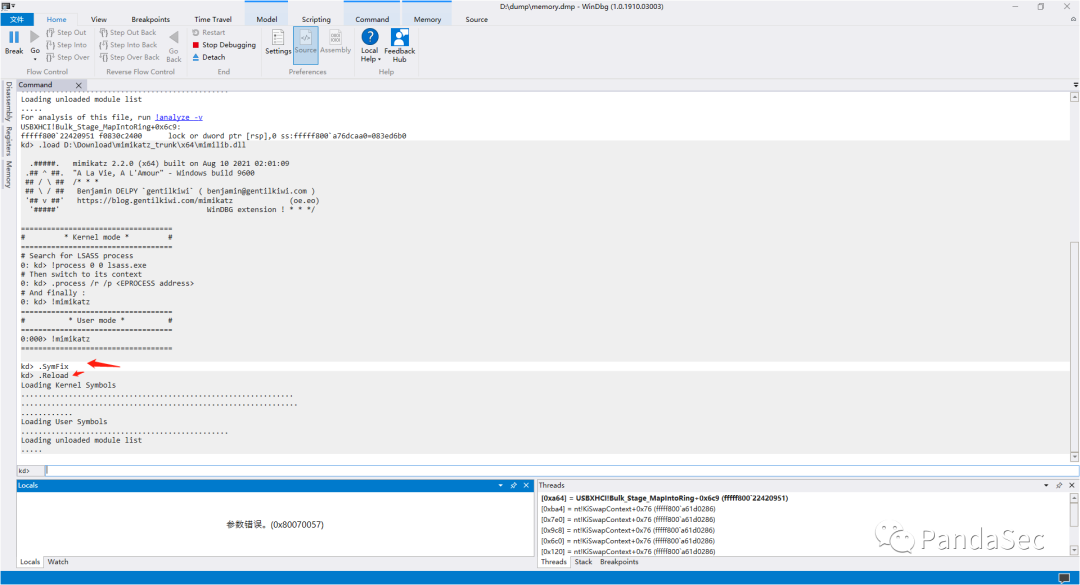The image size is (1080, 585).
Task: Click Step Out Back
Action: pos(127,32)
